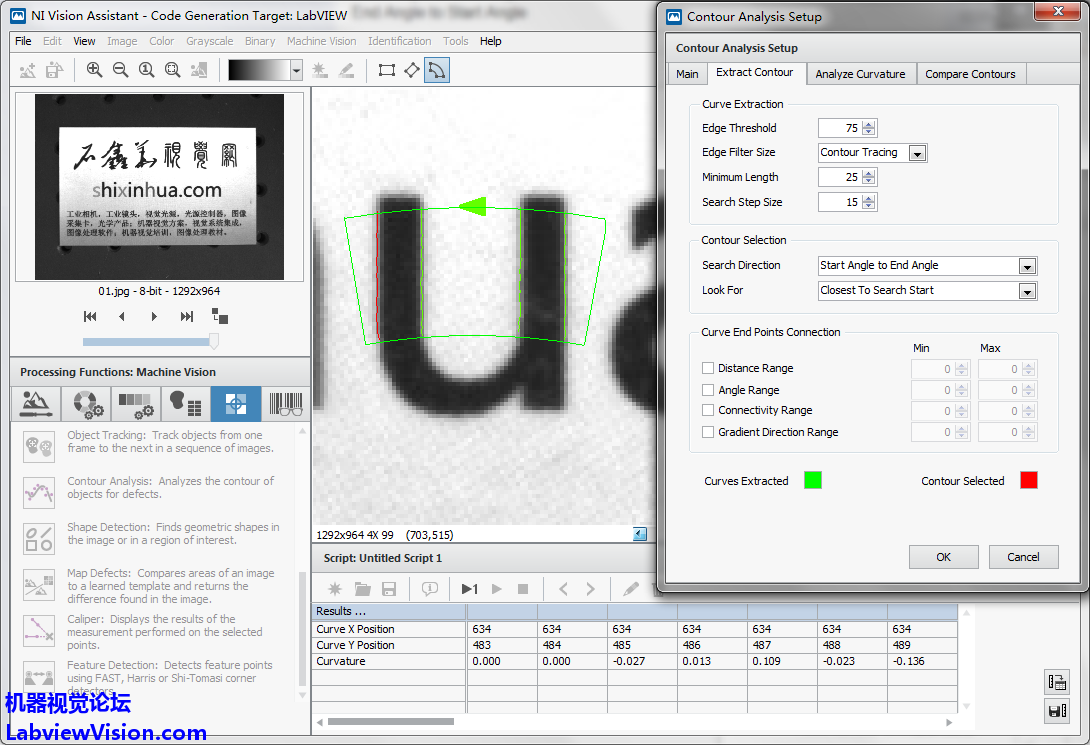Expand the Search Direction dropdown
The height and width of the screenshot is (745, 1090).
(1027, 266)
